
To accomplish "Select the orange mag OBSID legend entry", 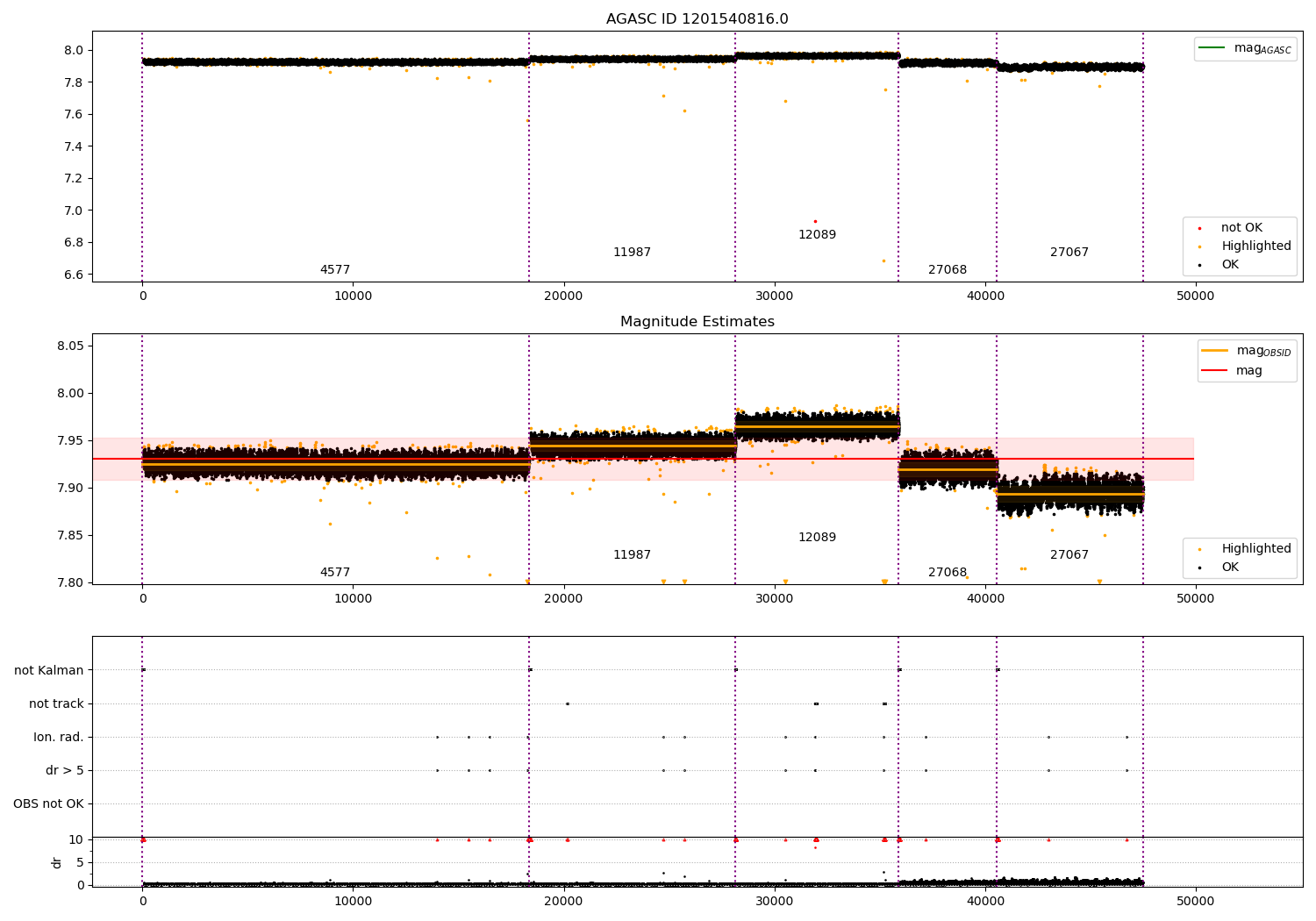I will coord(1246,351).
